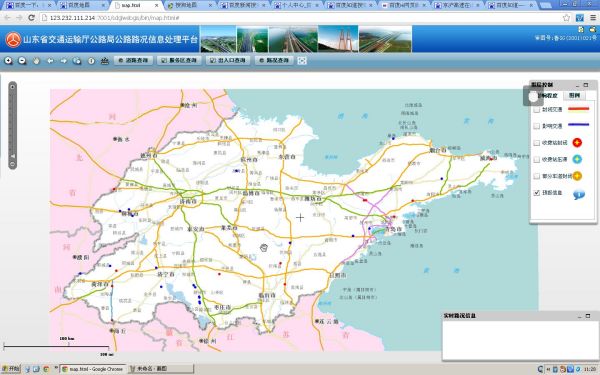Select the zoom in magnifier tool
The height and width of the screenshot is (375, 600).
[8, 61]
